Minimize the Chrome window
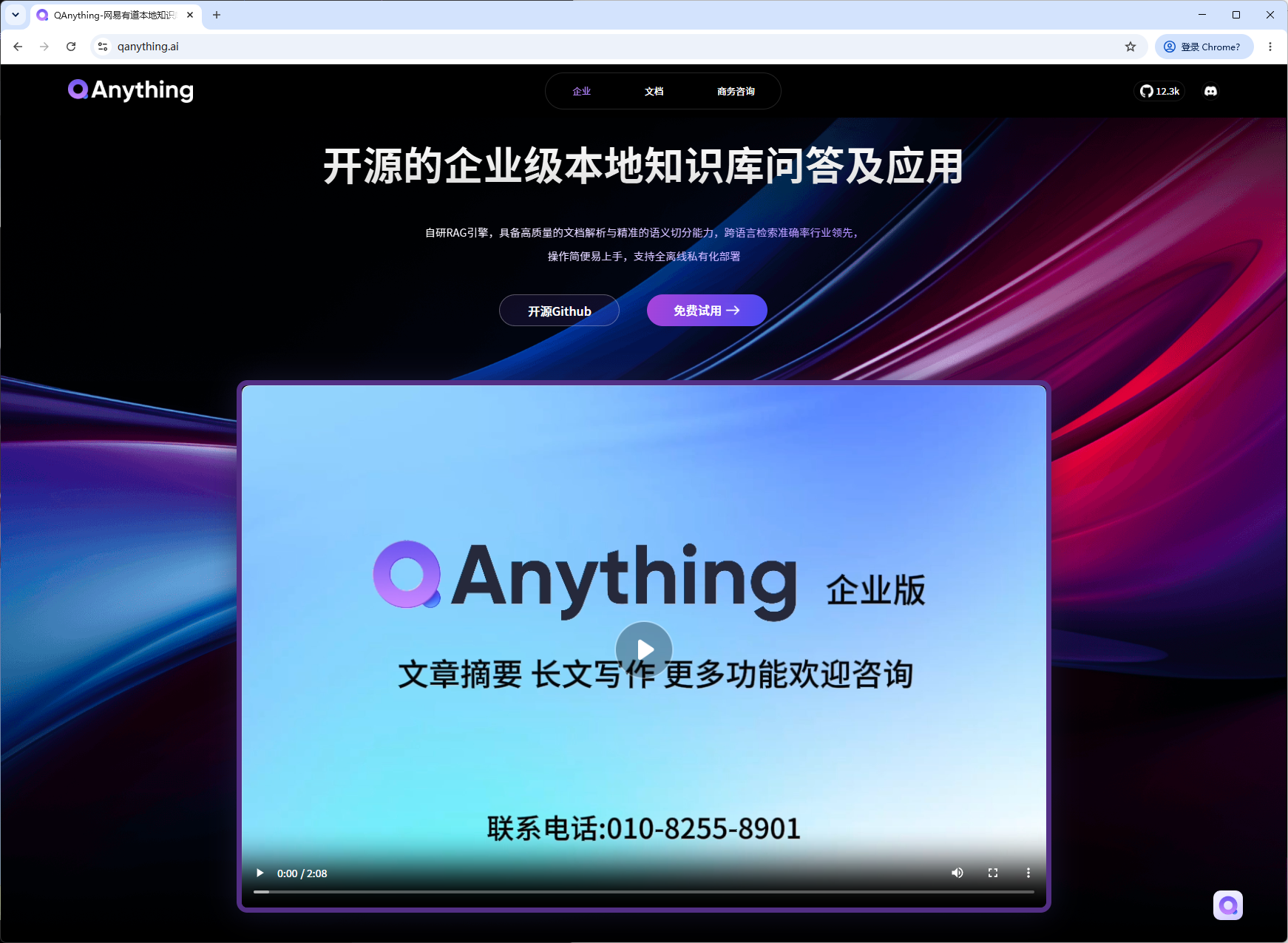This screenshot has width=1288, height=943. tap(1202, 15)
